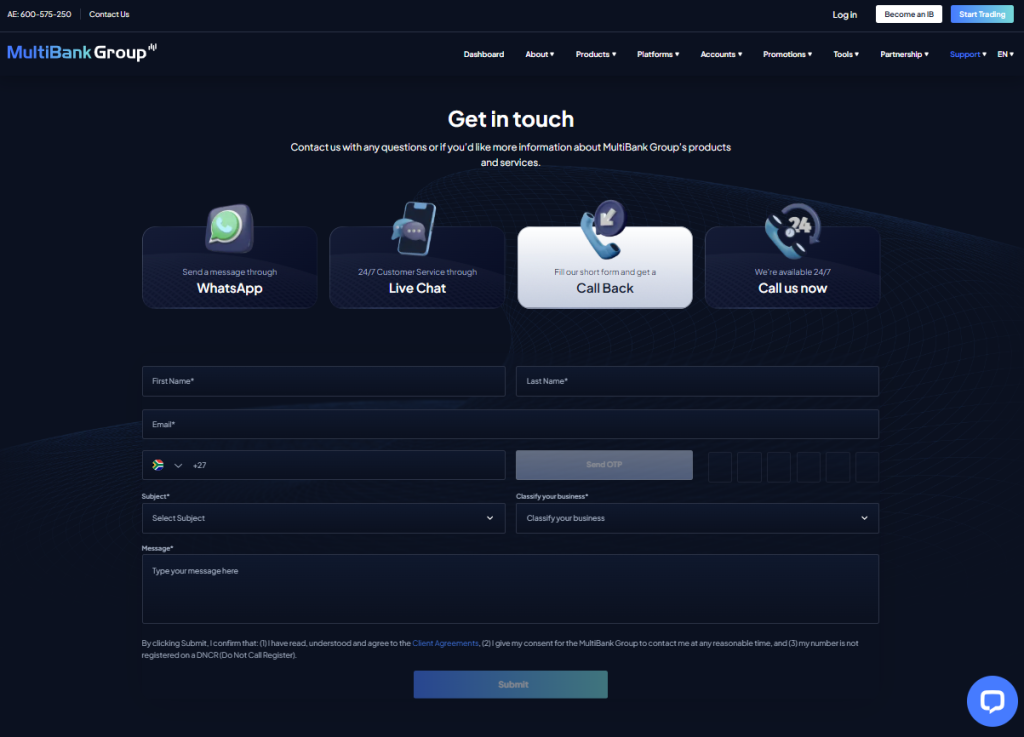Expand the Support menu
Screen dimensions: 1024x737
(967, 54)
